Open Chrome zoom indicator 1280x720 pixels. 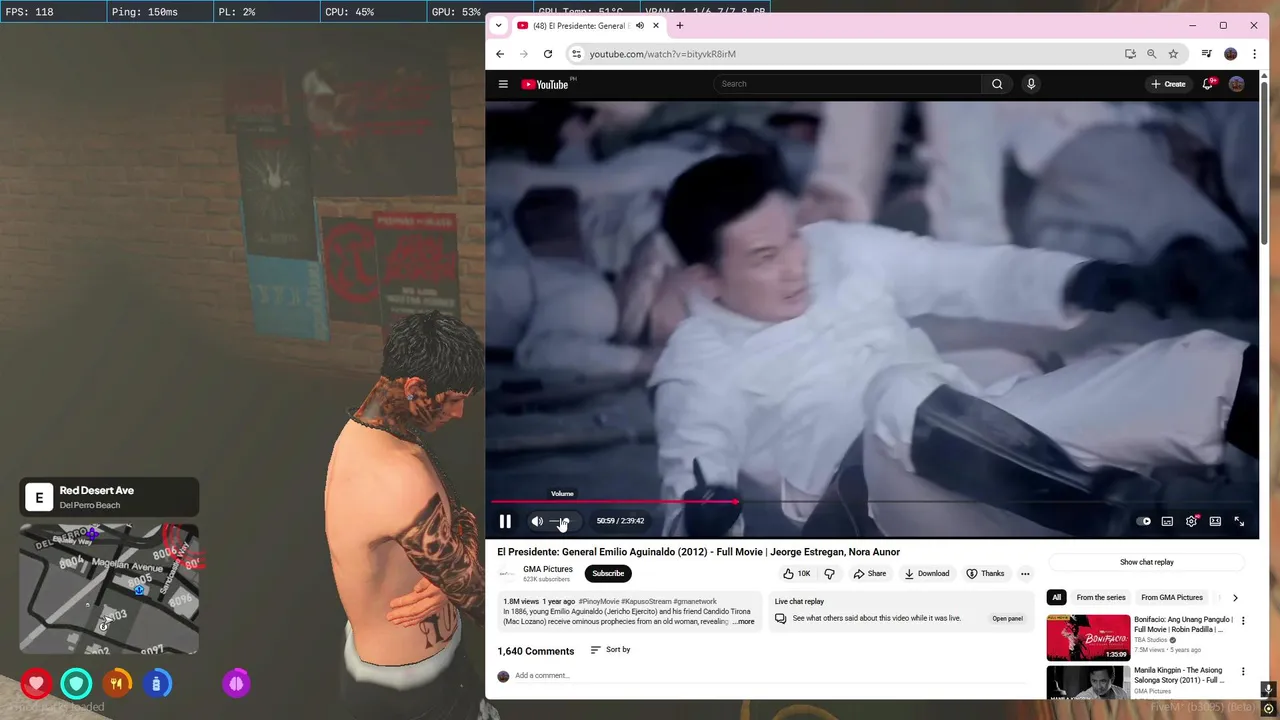coord(1152,54)
